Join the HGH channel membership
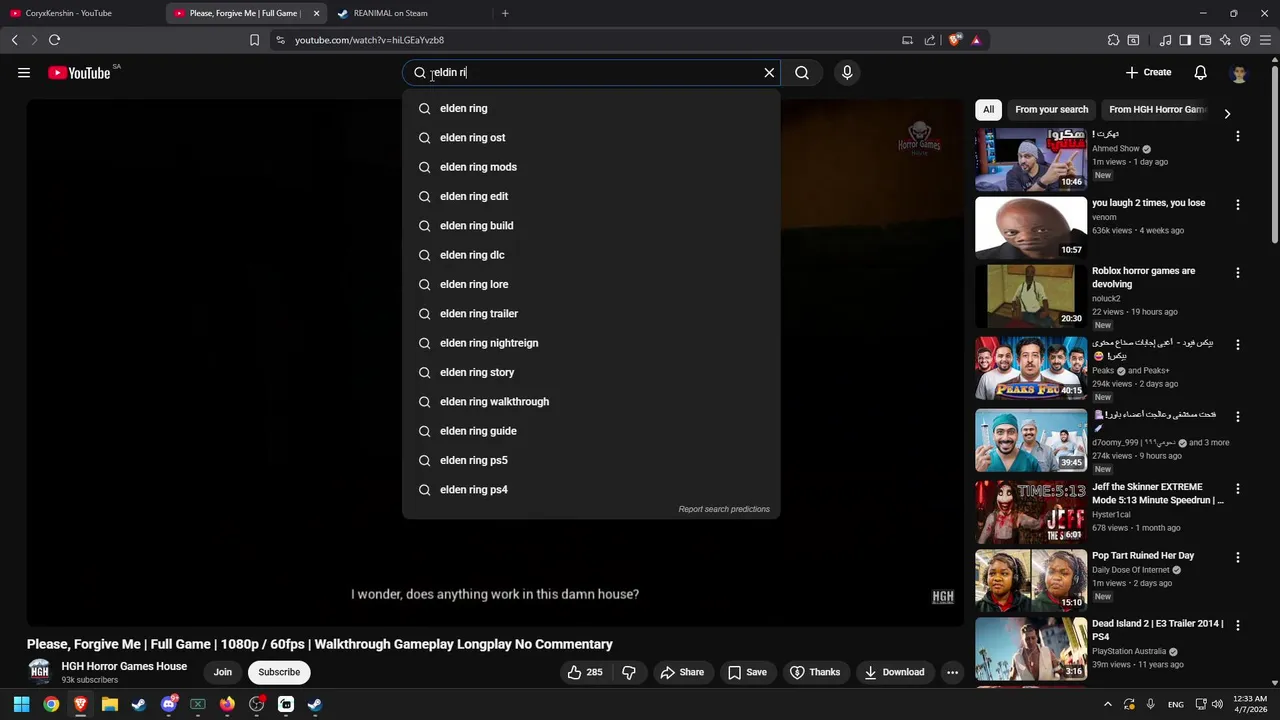 click(222, 672)
